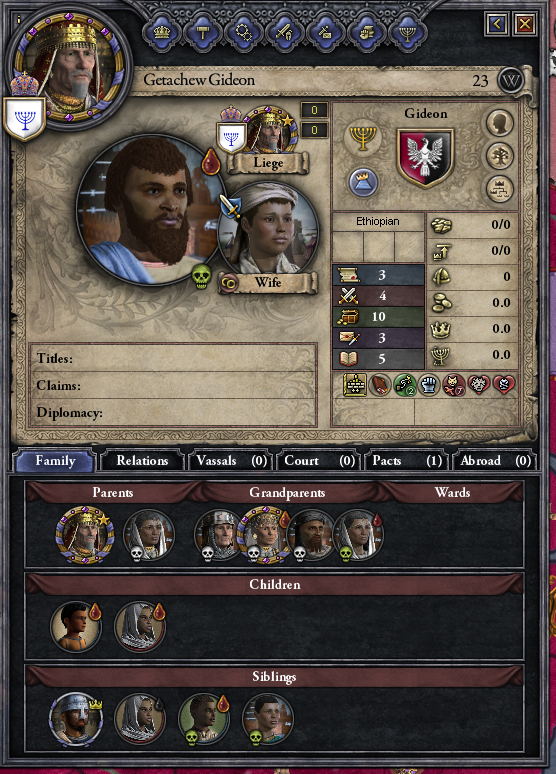Click the Gideon dynasty coat of arms
The height and width of the screenshot is (774, 556).
click(x=425, y=158)
